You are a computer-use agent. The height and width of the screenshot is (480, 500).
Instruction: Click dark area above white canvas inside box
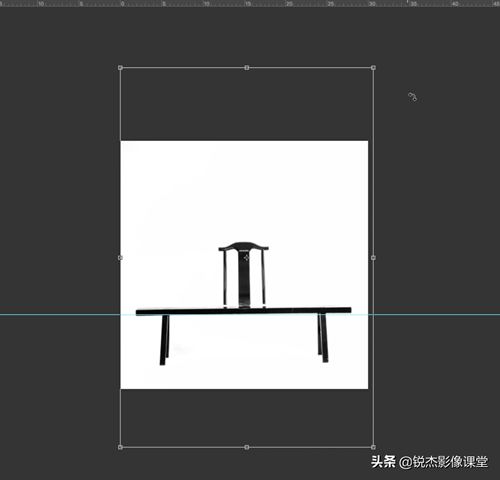(247, 104)
